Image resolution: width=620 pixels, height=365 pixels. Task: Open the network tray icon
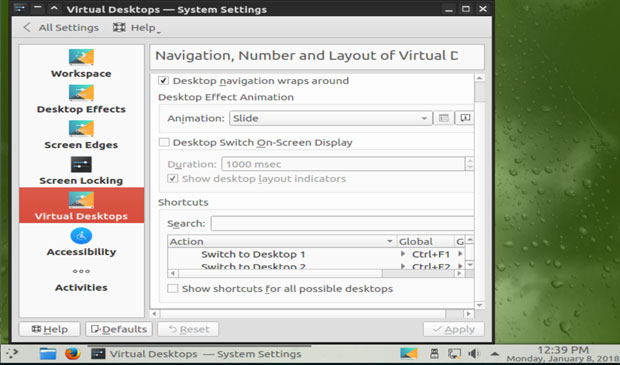(x=454, y=353)
